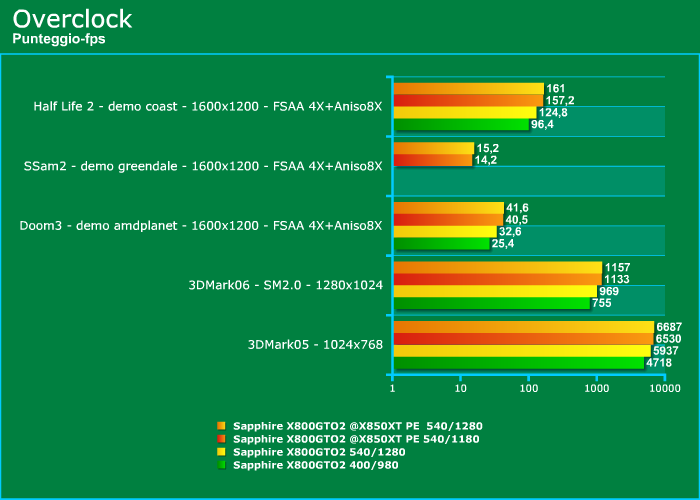Click the 3DMark05 1024x768 label

pos(315,345)
